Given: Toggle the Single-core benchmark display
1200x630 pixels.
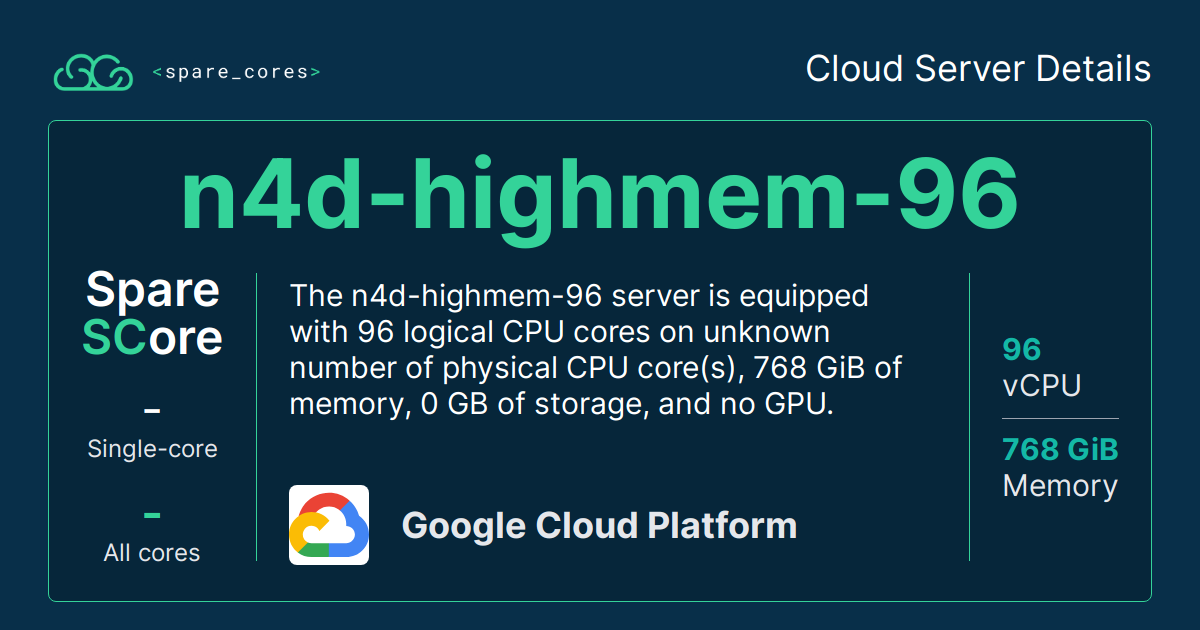Looking at the screenshot, I should (x=153, y=448).
